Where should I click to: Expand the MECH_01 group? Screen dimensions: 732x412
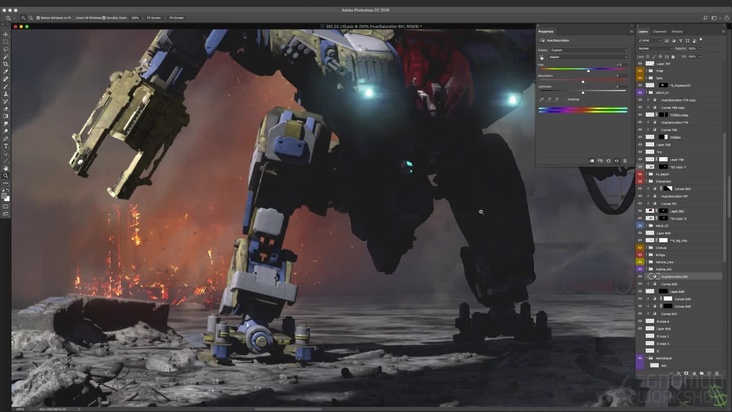(x=647, y=92)
